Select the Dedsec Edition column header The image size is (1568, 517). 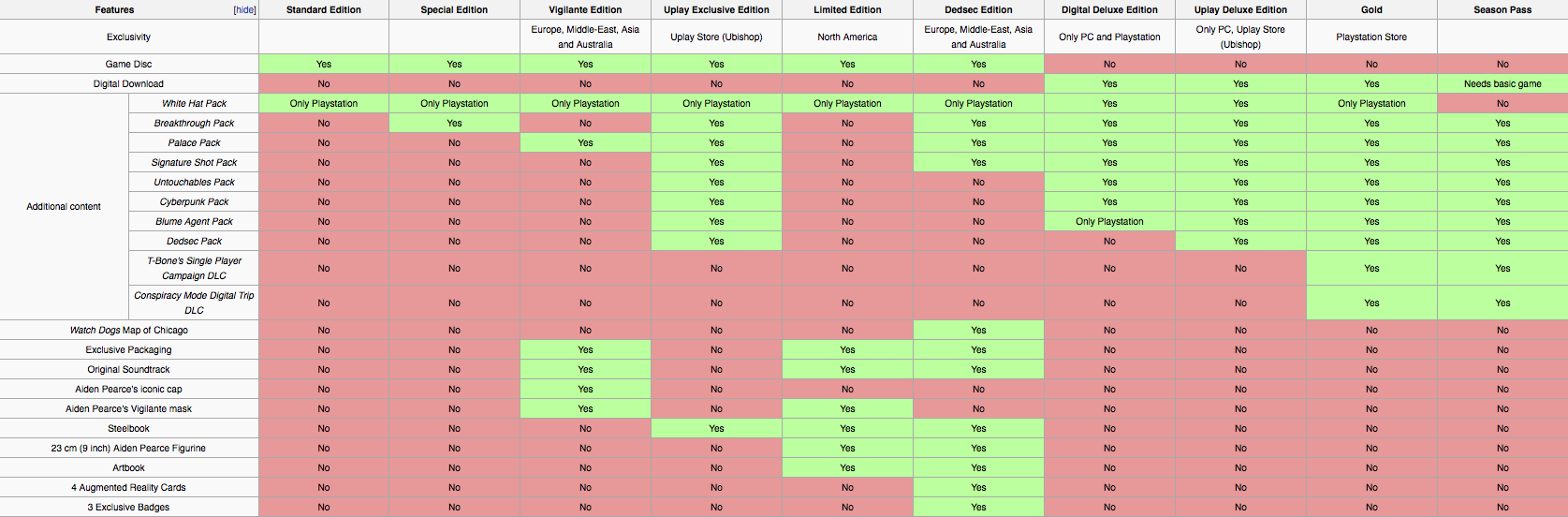click(x=978, y=9)
